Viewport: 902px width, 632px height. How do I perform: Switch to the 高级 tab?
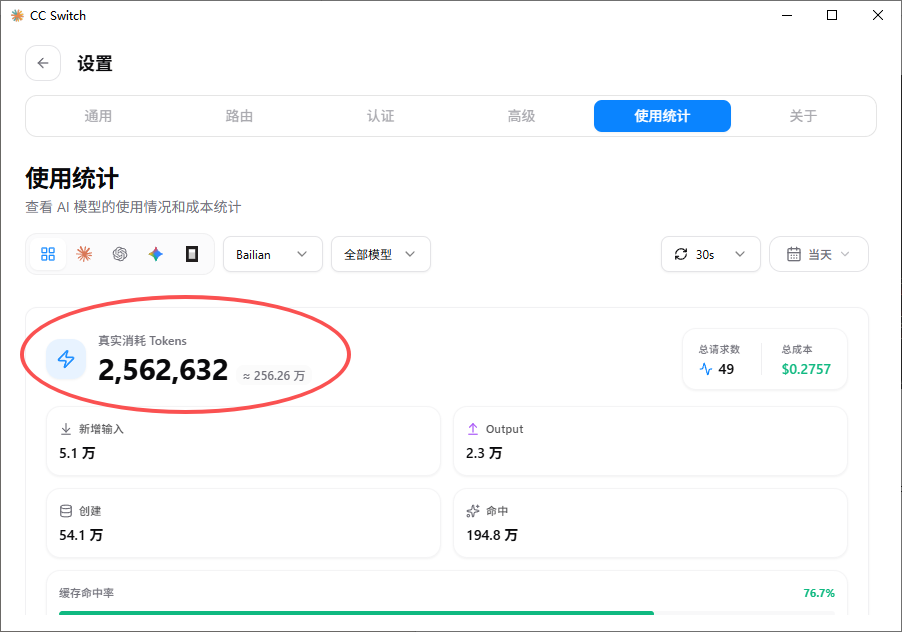(x=521, y=116)
